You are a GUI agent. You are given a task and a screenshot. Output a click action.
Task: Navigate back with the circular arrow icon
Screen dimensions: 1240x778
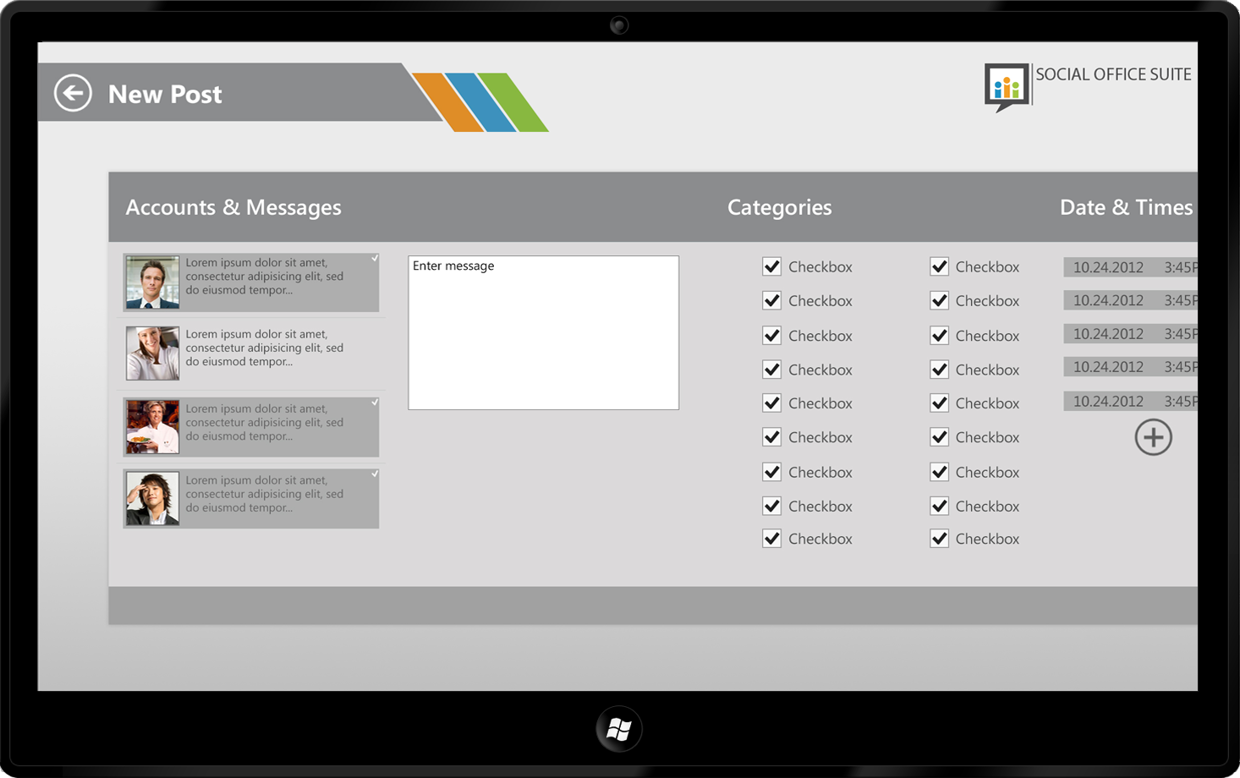71,92
